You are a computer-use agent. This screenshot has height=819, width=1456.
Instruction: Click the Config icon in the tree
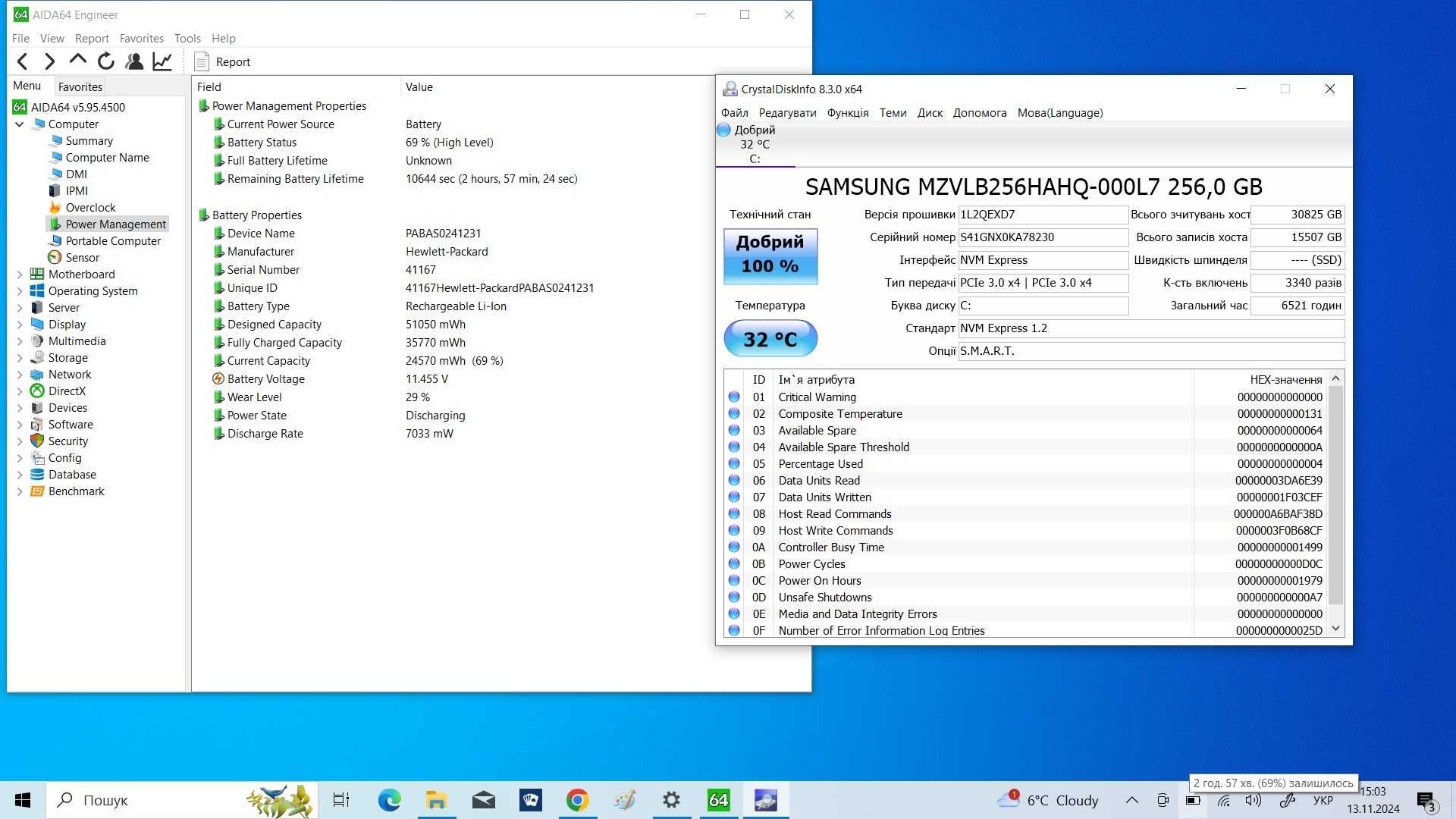point(37,458)
